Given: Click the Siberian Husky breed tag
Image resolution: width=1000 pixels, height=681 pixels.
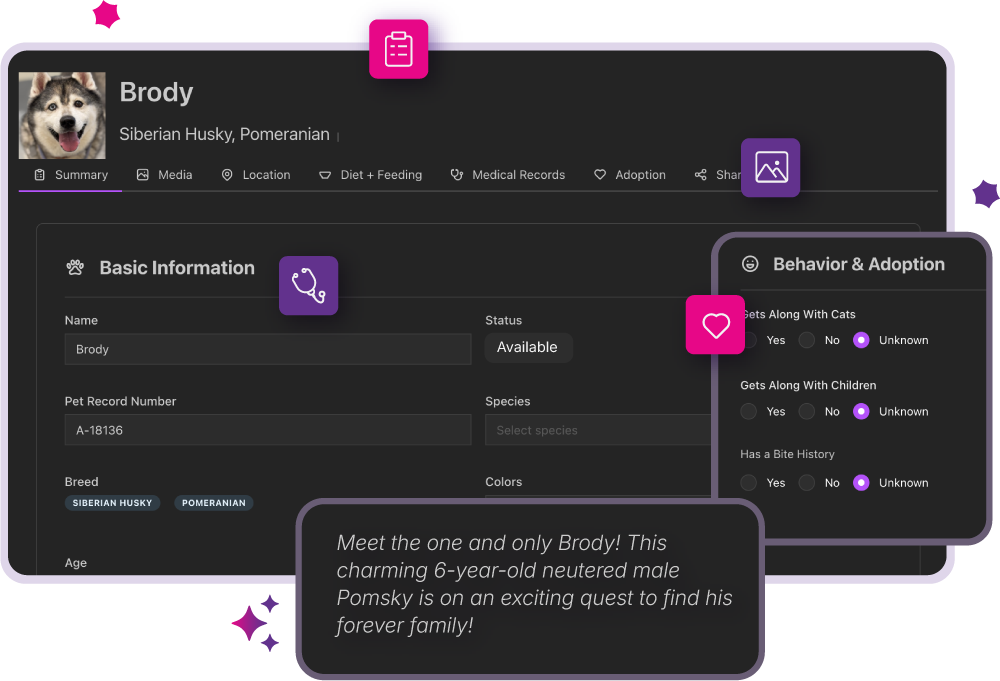Looking at the screenshot, I should tap(112, 502).
